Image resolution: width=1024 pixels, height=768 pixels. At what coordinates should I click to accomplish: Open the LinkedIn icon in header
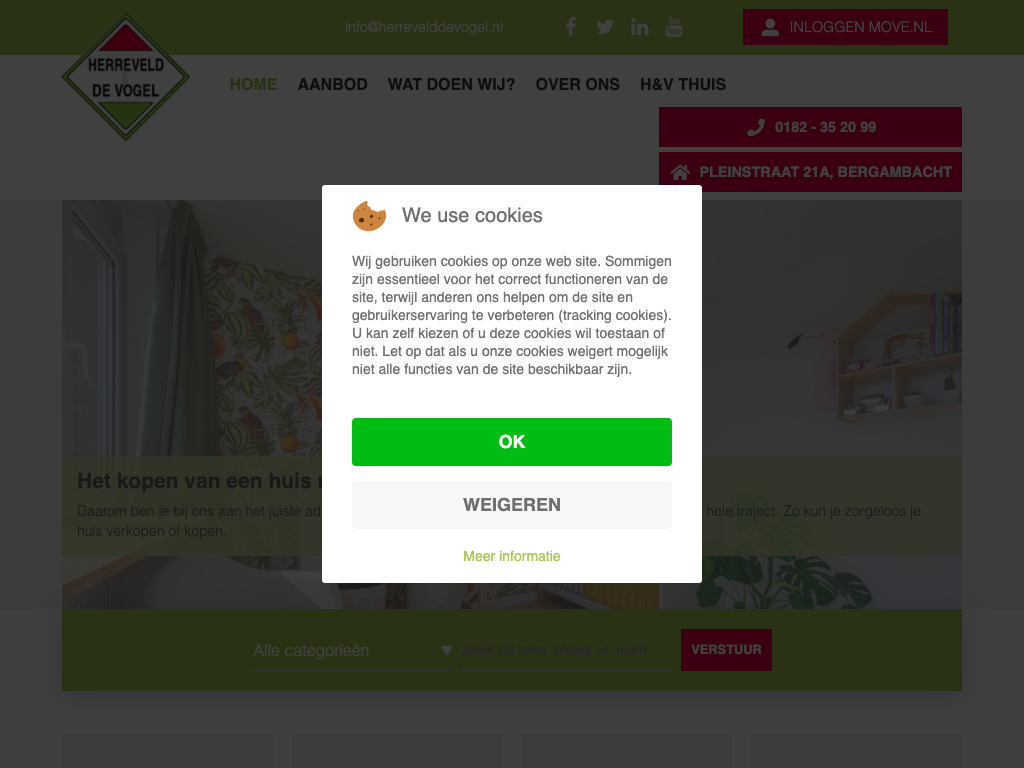pyautogui.click(x=639, y=27)
